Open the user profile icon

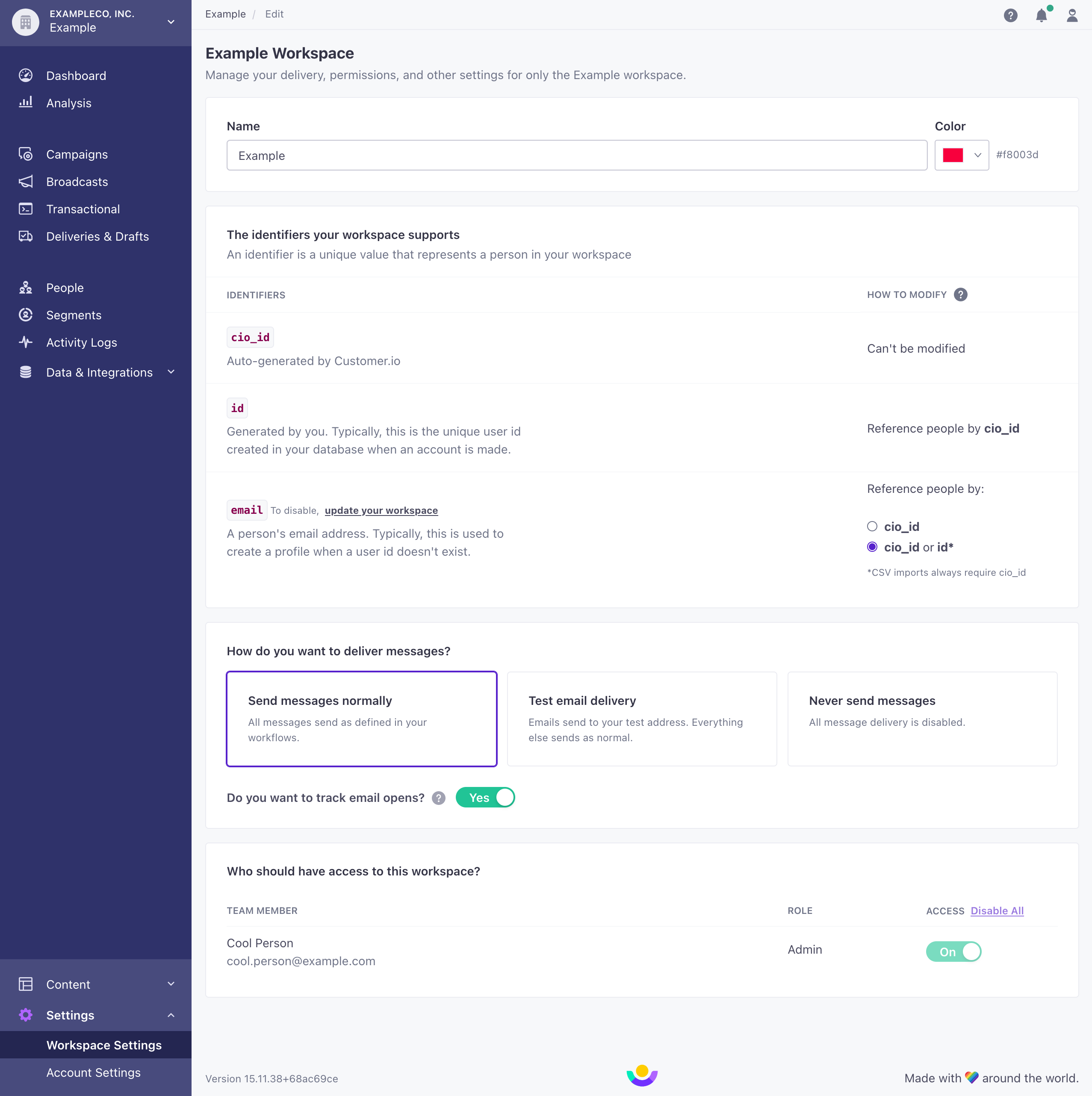(1072, 15)
